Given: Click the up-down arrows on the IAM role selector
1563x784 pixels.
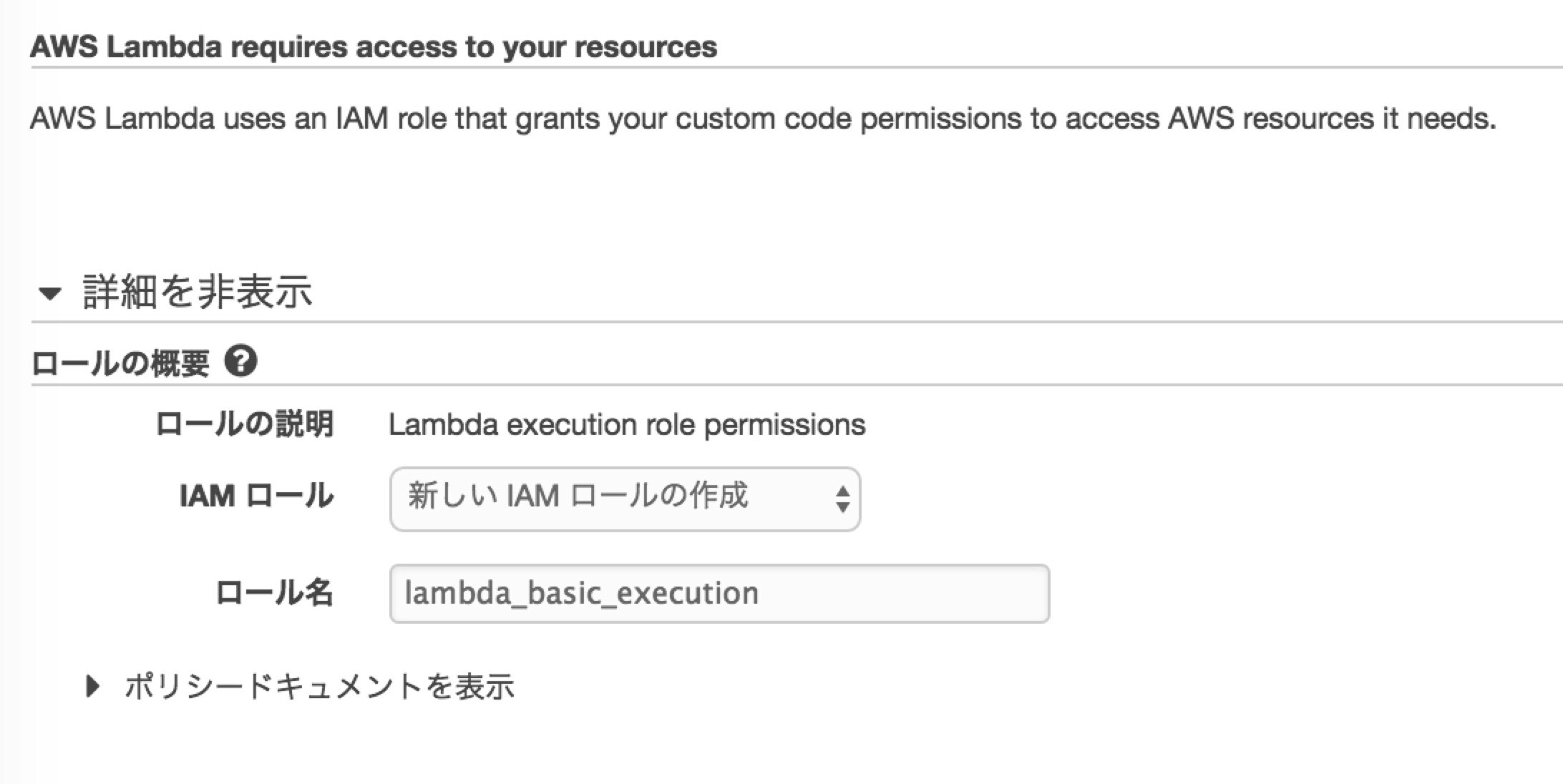Looking at the screenshot, I should pos(842,499).
